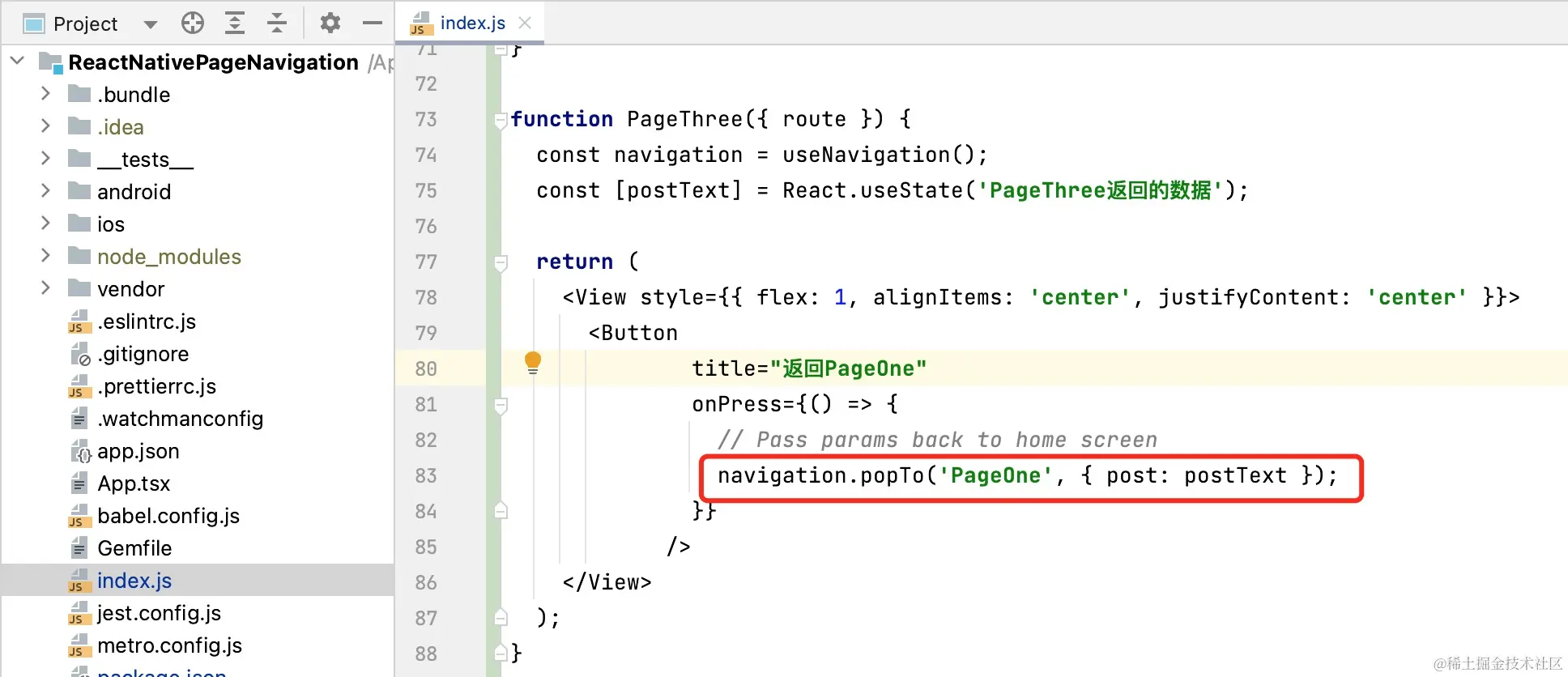Click the 'postText' variable in line 75
Viewport: 1568px width, 677px height.
[679, 190]
